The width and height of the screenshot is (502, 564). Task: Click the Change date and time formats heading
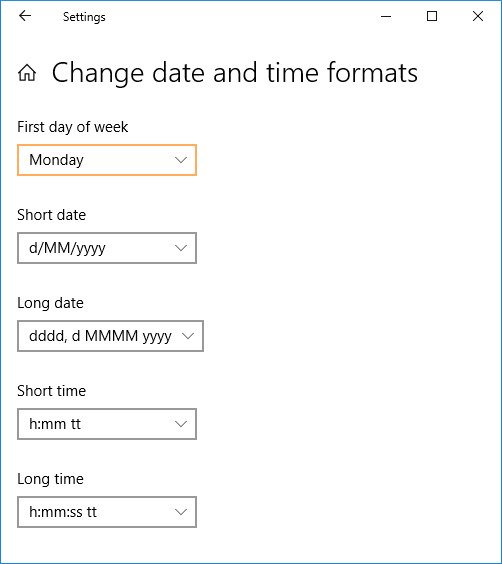[x=235, y=73]
